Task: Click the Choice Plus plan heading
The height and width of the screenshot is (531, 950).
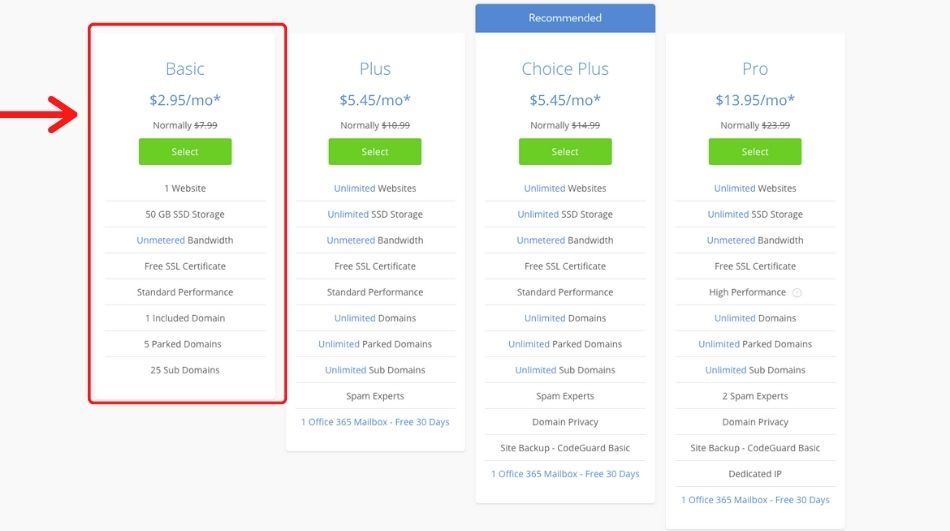Action: pyautogui.click(x=565, y=69)
